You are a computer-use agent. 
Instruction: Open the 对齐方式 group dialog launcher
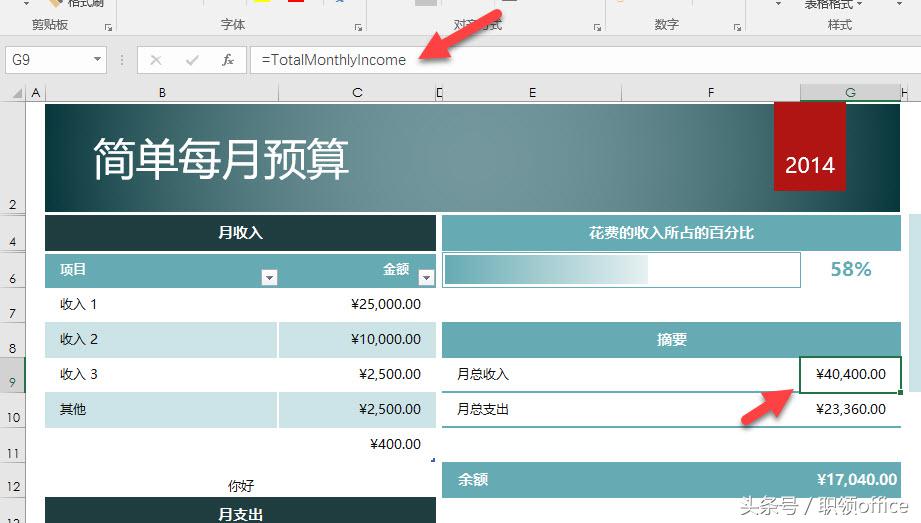point(597,27)
